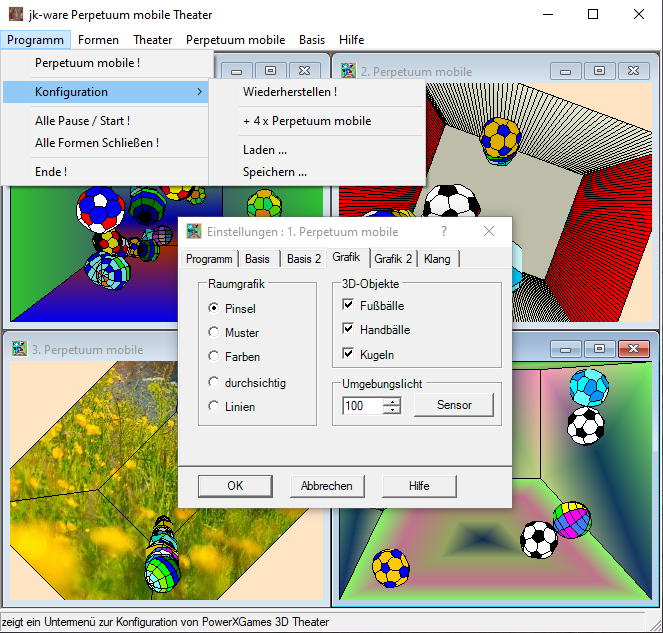Switch to the Basis 2 tab
This screenshot has height=633, width=663.
pos(304,259)
